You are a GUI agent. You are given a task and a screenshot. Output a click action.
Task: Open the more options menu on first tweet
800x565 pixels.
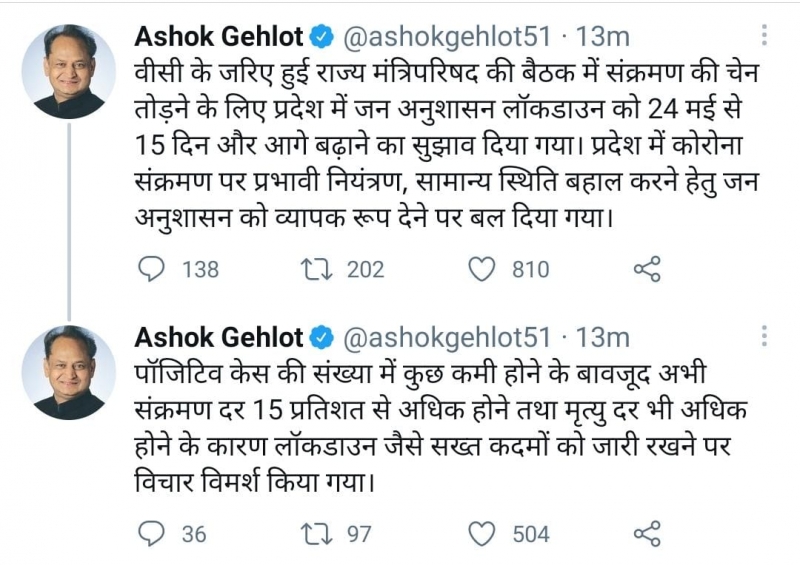click(765, 36)
